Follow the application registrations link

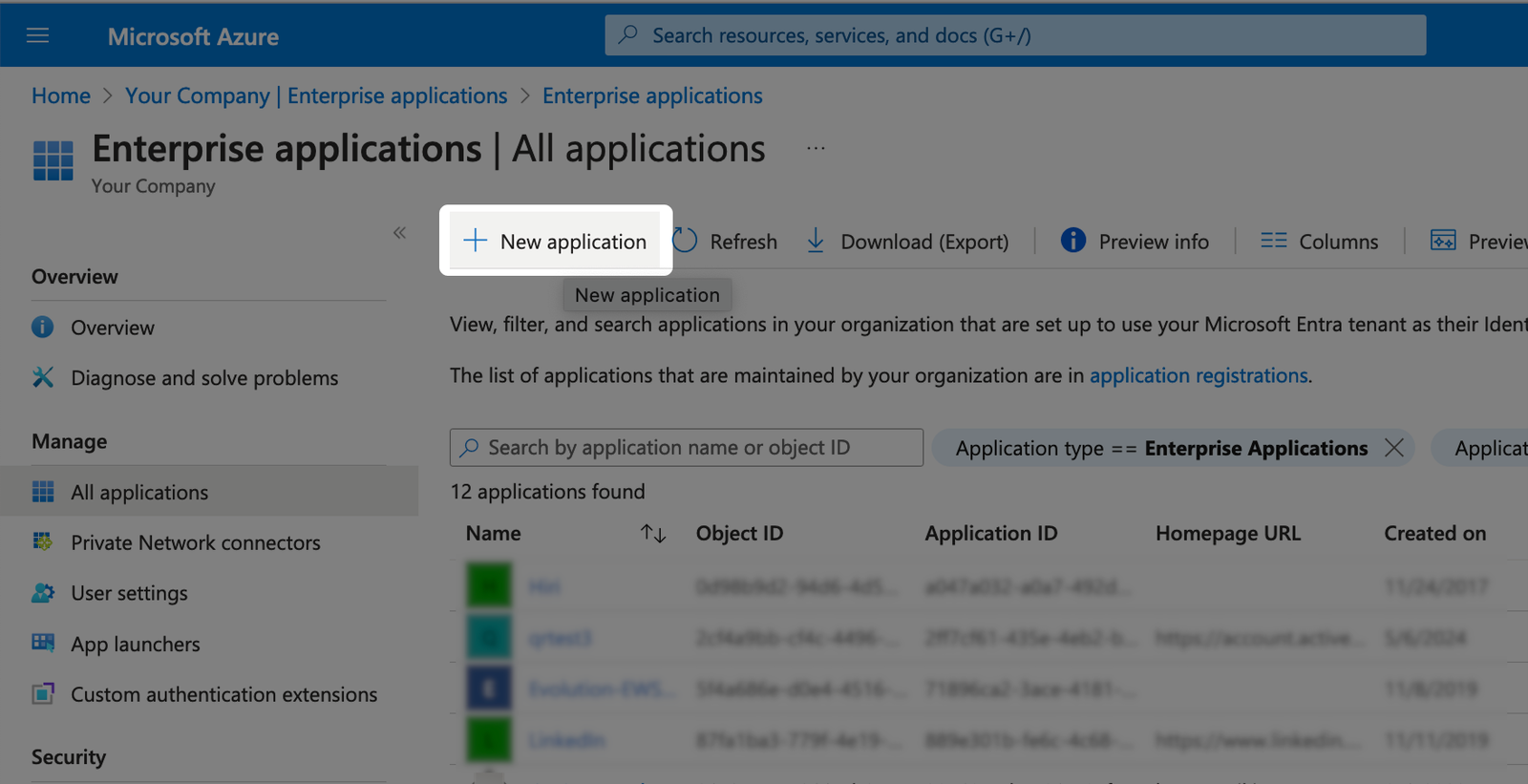pos(1199,375)
